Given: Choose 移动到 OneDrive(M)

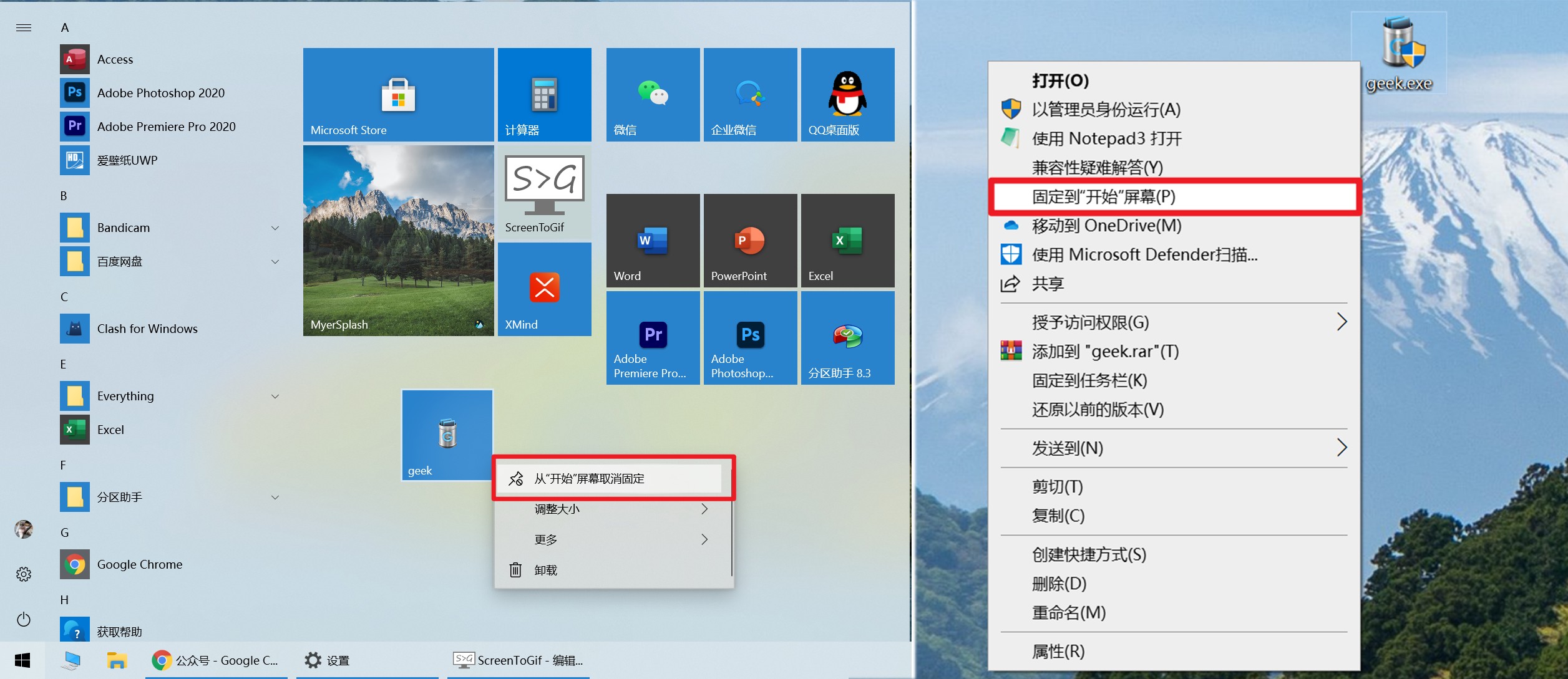Looking at the screenshot, I should point(1174,225).
